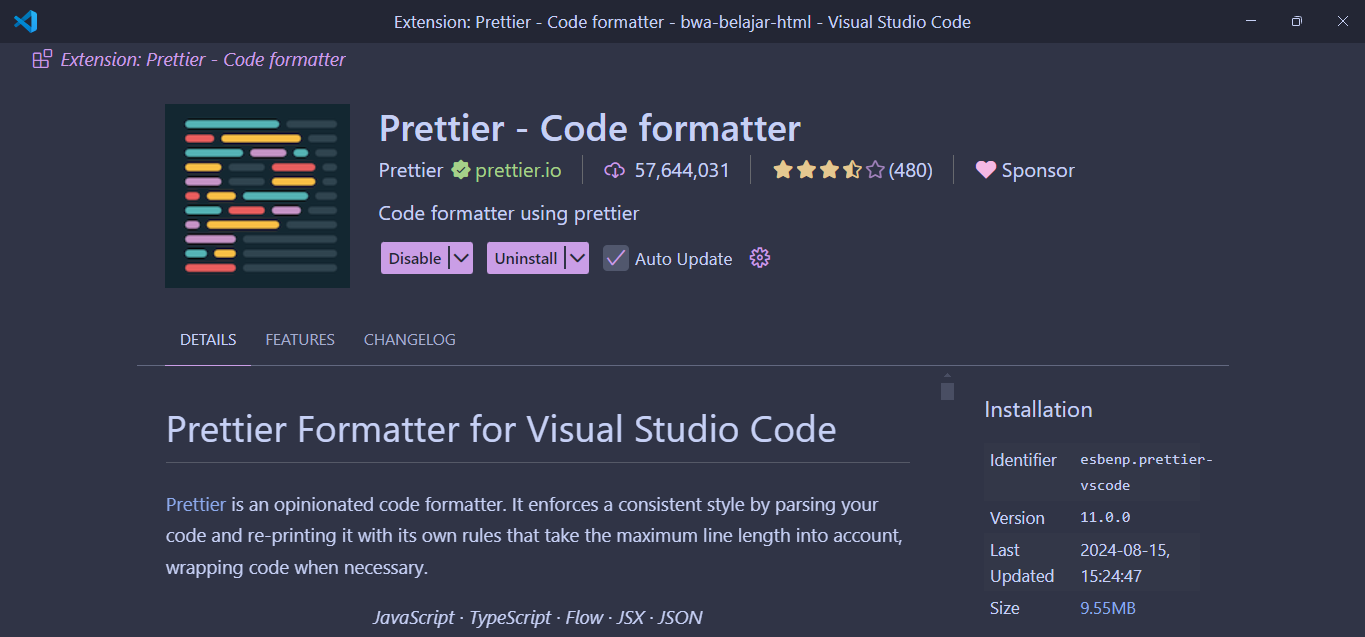Open the extension settings gear
This screenshot has width=1365, height=637.
(760, 258)
